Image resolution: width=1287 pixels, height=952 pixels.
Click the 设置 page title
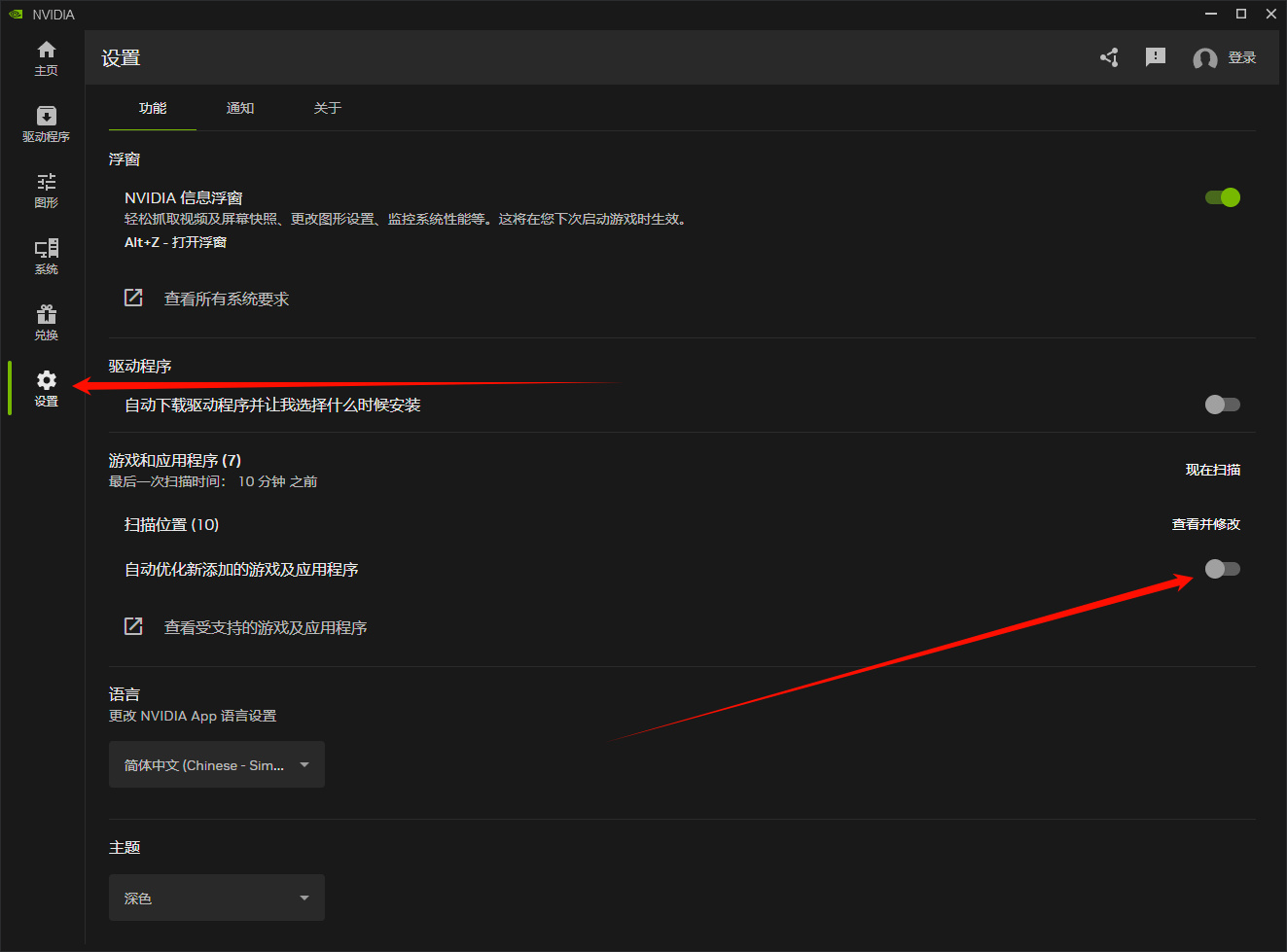tap(121, 58)
